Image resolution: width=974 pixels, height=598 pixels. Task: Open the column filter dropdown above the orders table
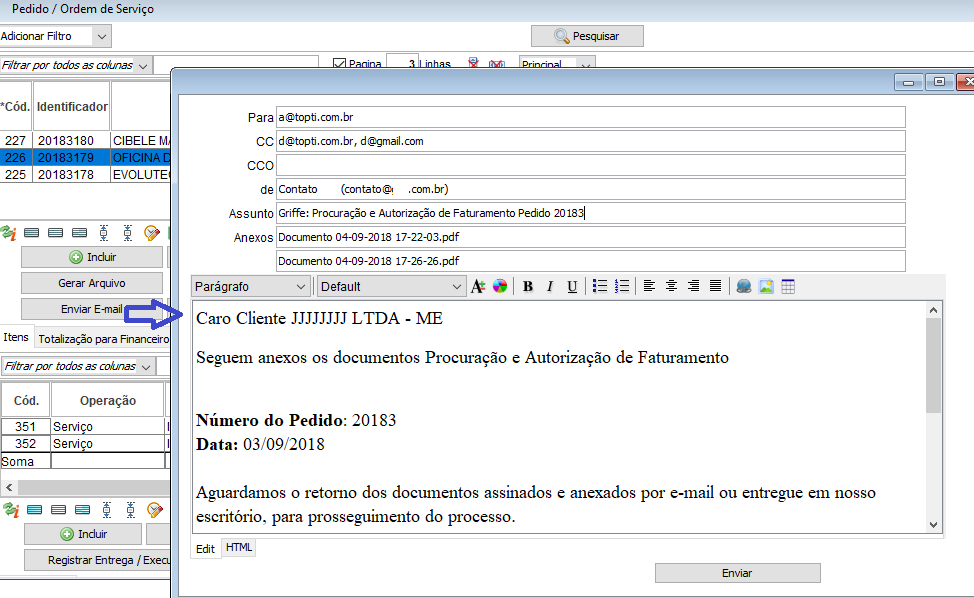[x=143, y=65]
